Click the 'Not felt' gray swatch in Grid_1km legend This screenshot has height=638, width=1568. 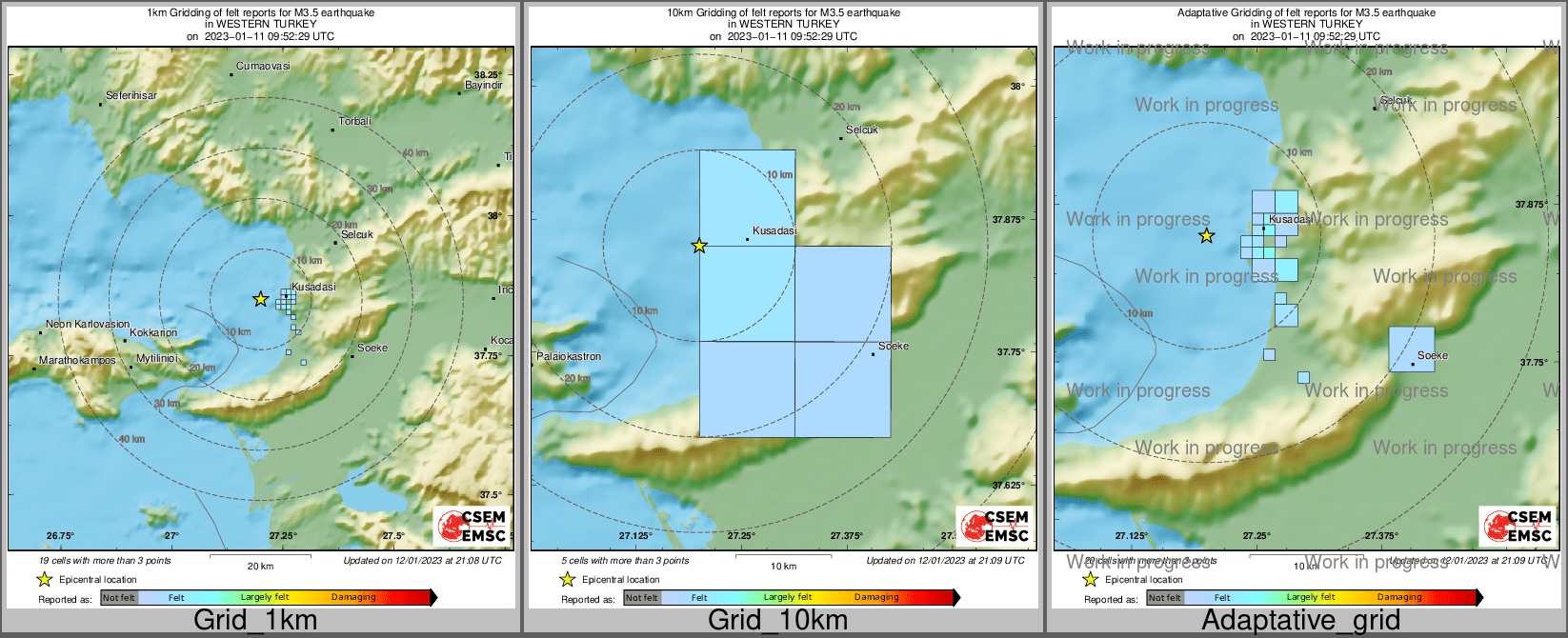[119, 598]
